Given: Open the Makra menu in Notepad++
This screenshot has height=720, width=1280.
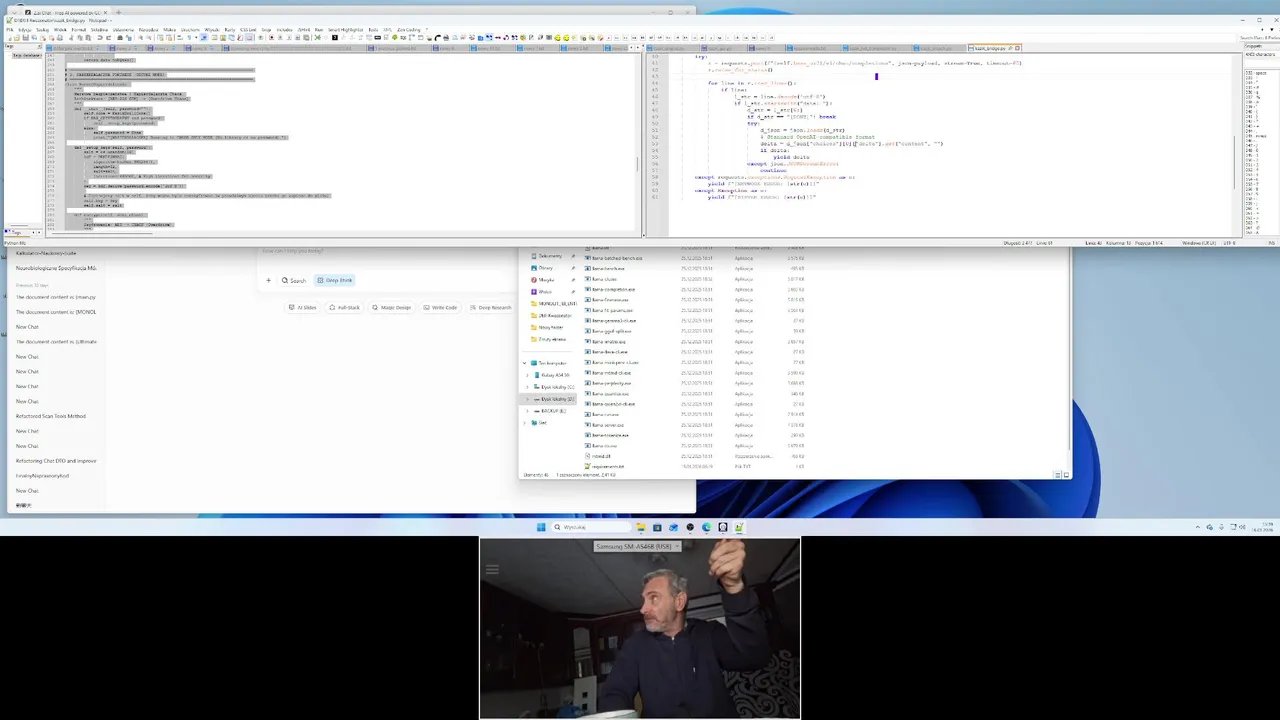Looking at the screenshot, I should point(170,30).
